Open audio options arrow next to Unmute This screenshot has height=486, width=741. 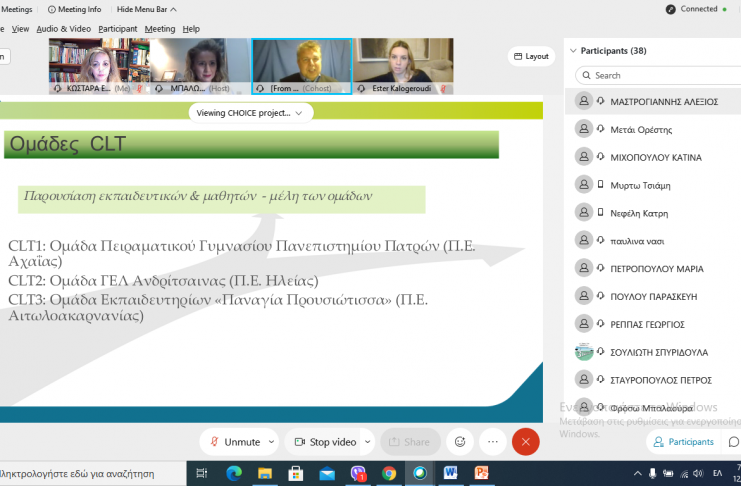coord(270,442)
